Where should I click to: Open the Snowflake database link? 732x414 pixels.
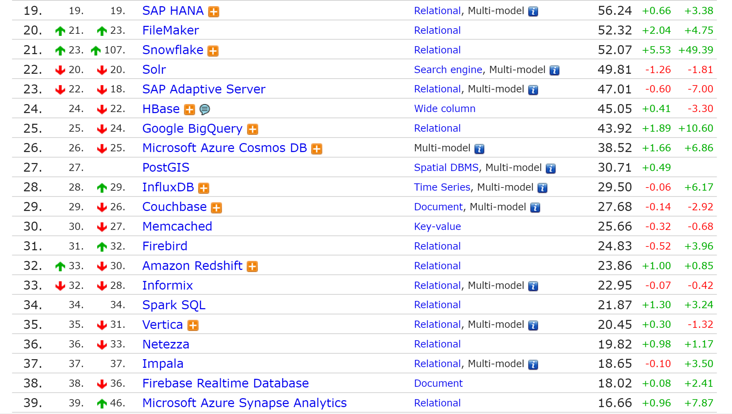click(173, 50)
